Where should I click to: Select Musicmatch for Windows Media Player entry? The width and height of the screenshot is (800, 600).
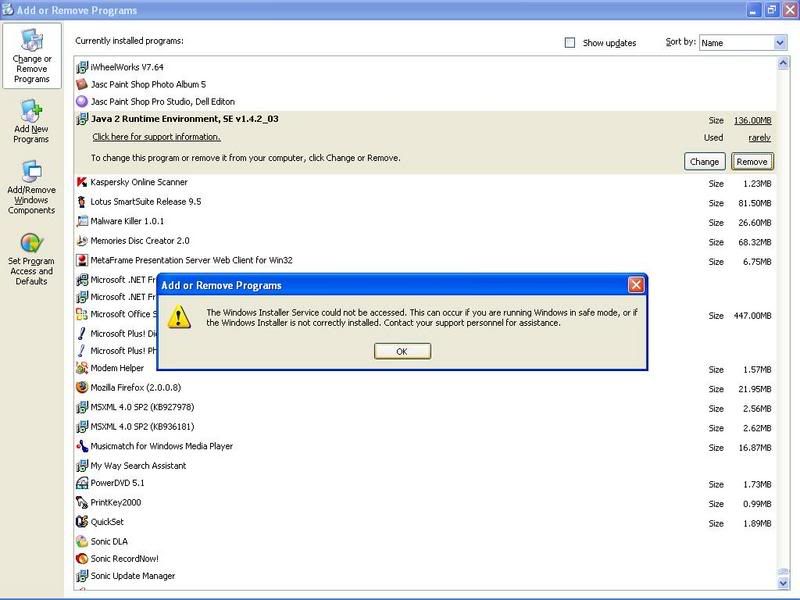425,446
